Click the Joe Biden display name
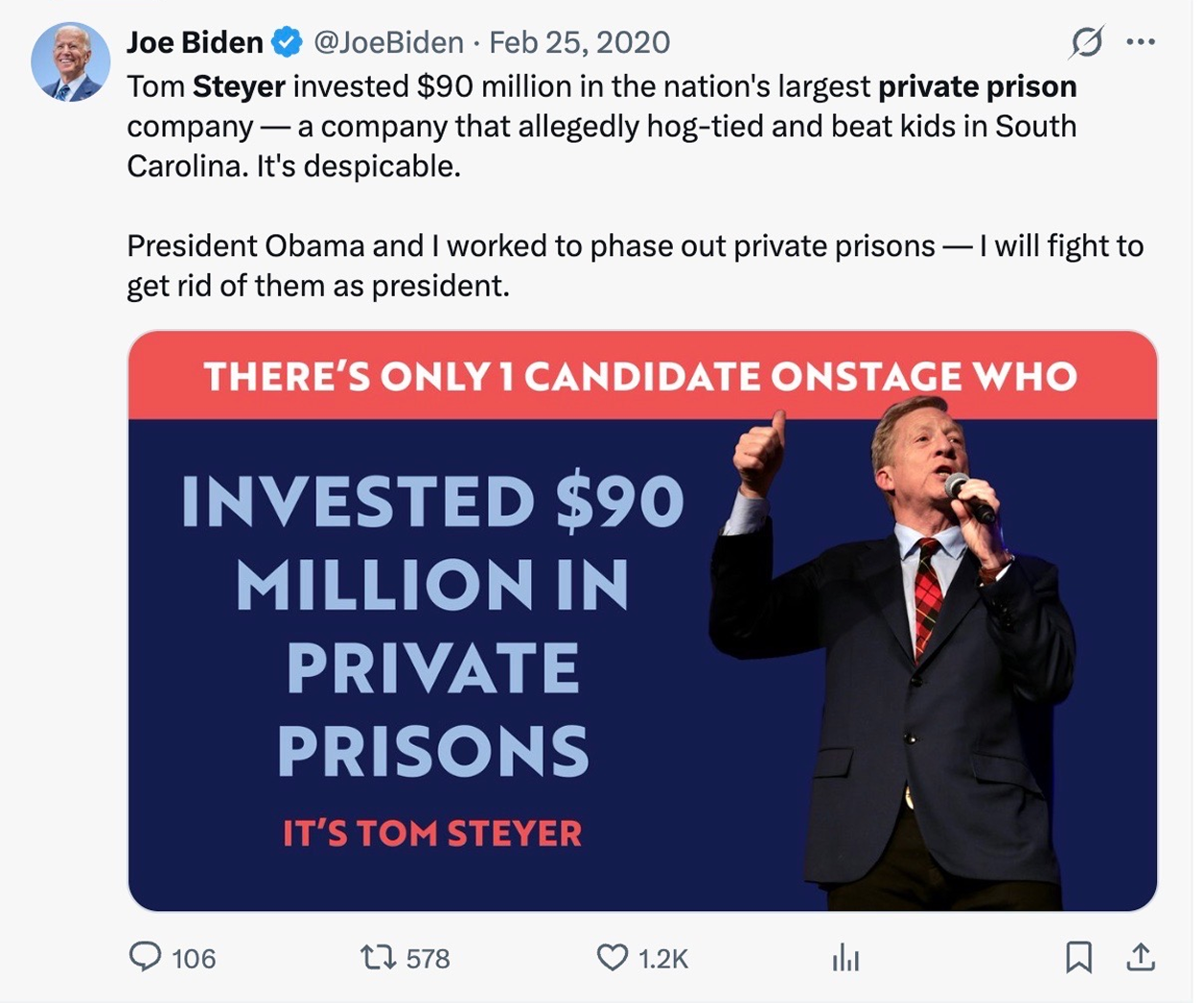 point(195,42)
